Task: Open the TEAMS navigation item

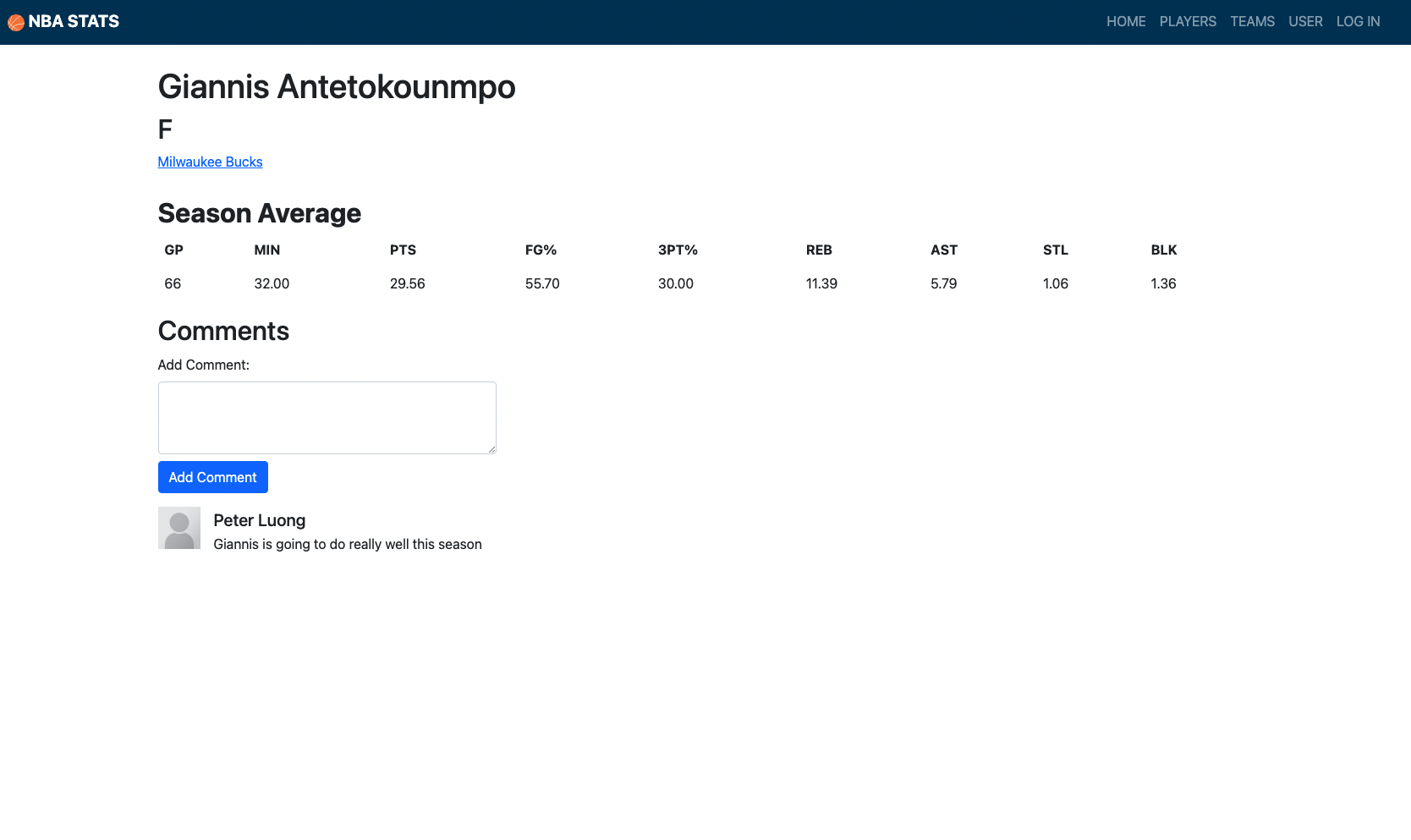Action: point(1252,21)
